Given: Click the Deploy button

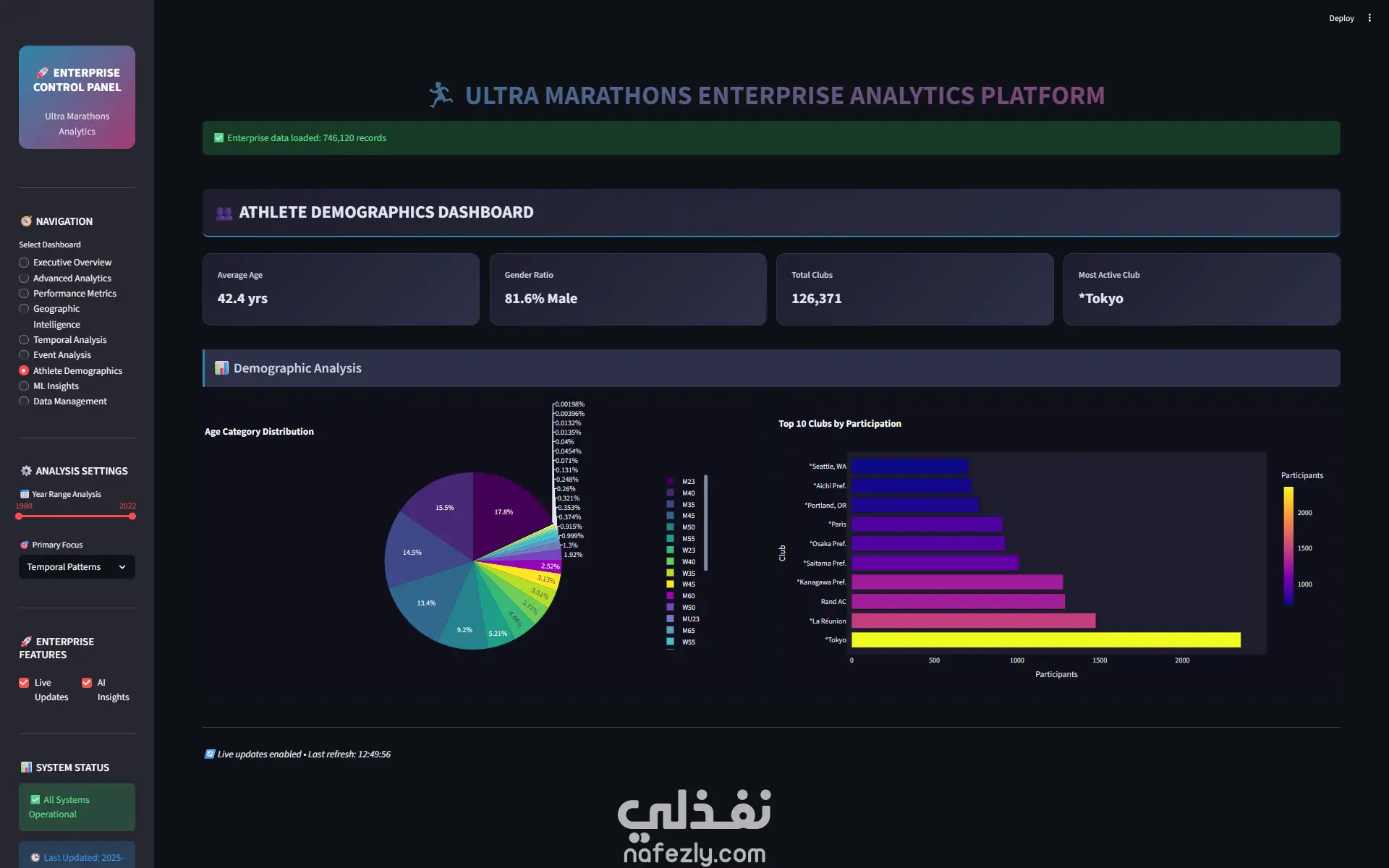Looking at the screenshot, I should pyautogui.click(x=1341, y=18).
